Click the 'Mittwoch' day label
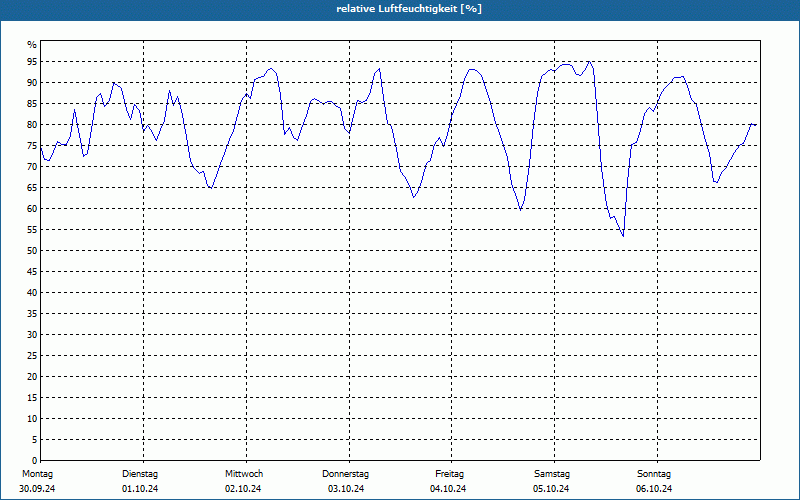The image size is (800, 500). pos(244,474)
